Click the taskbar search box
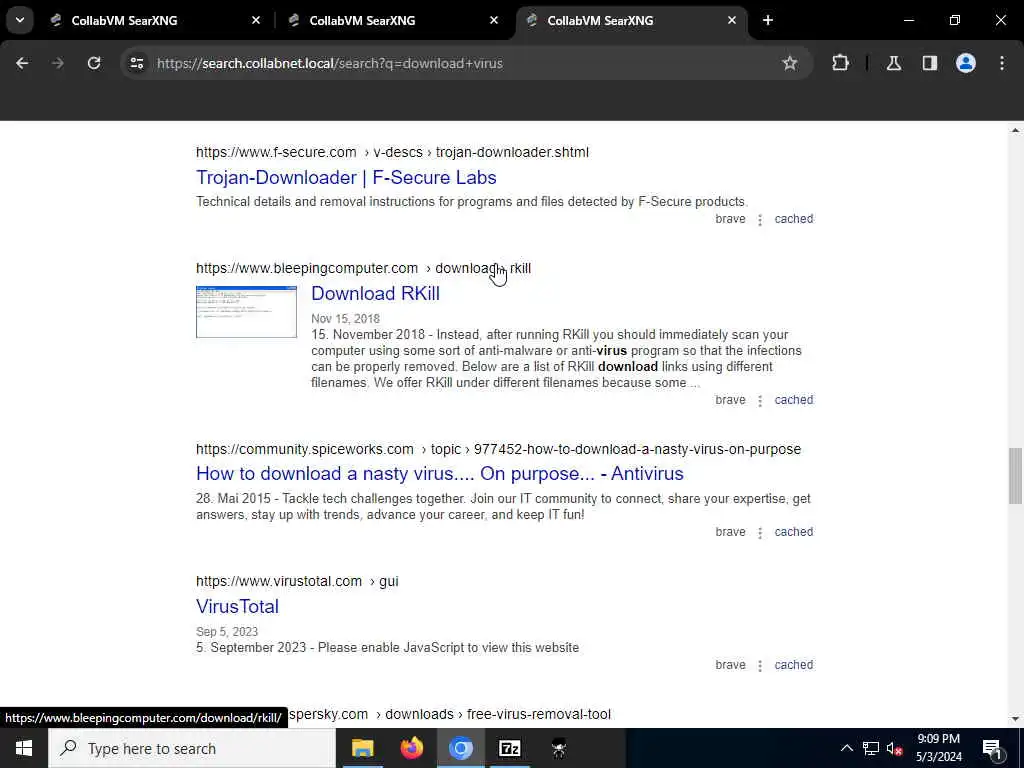Image resolution: width=1024 pixels, height=768 pixels. pos(192,748)
